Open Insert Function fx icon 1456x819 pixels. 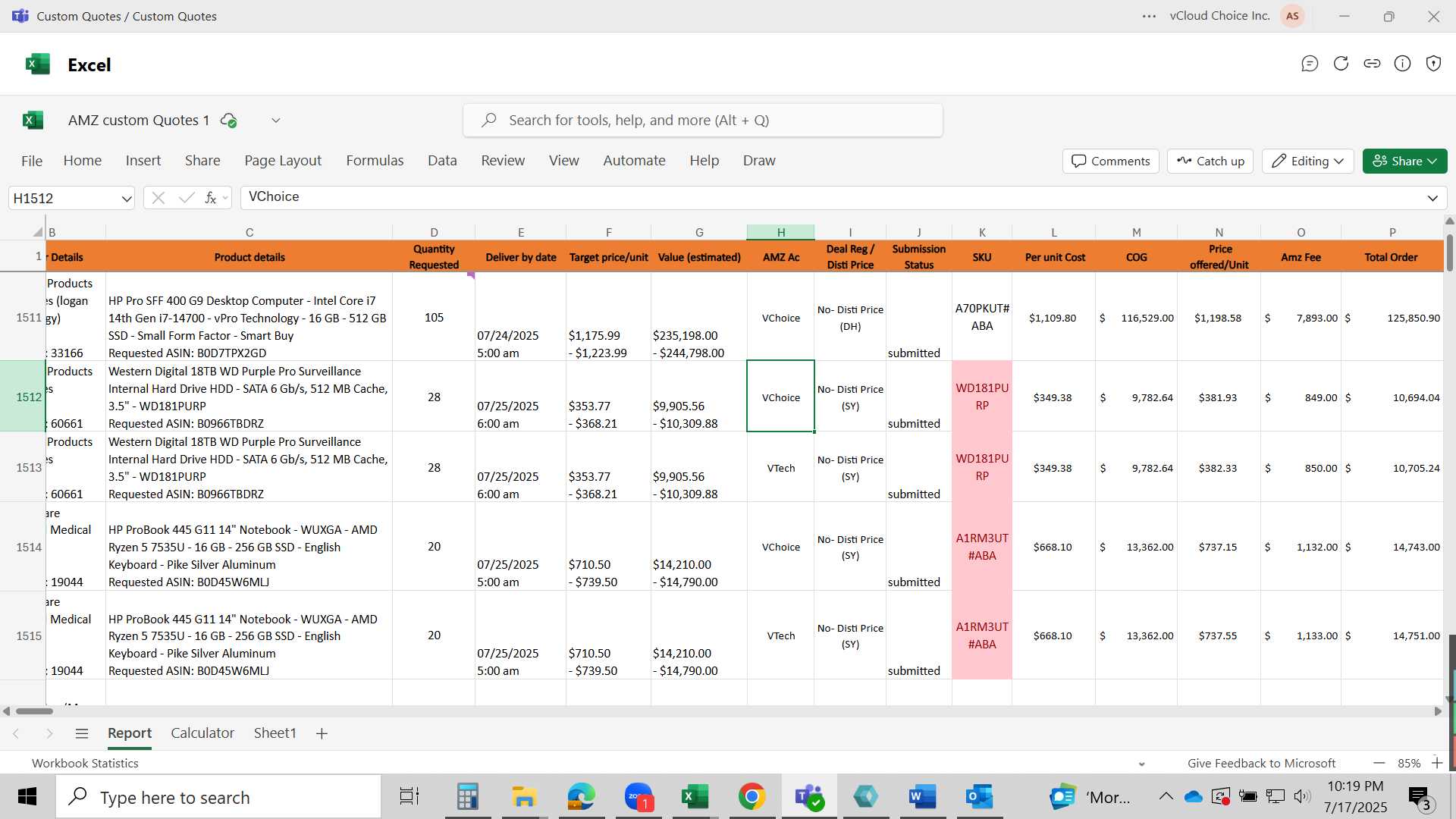[211, 198]
